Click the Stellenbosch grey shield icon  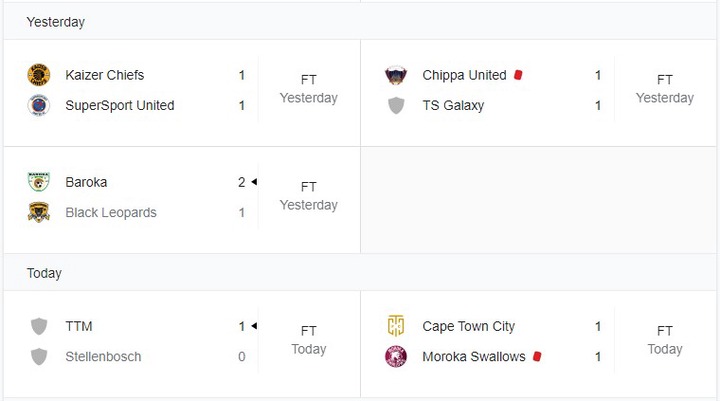pyautogui.click(x=39, y=356)
